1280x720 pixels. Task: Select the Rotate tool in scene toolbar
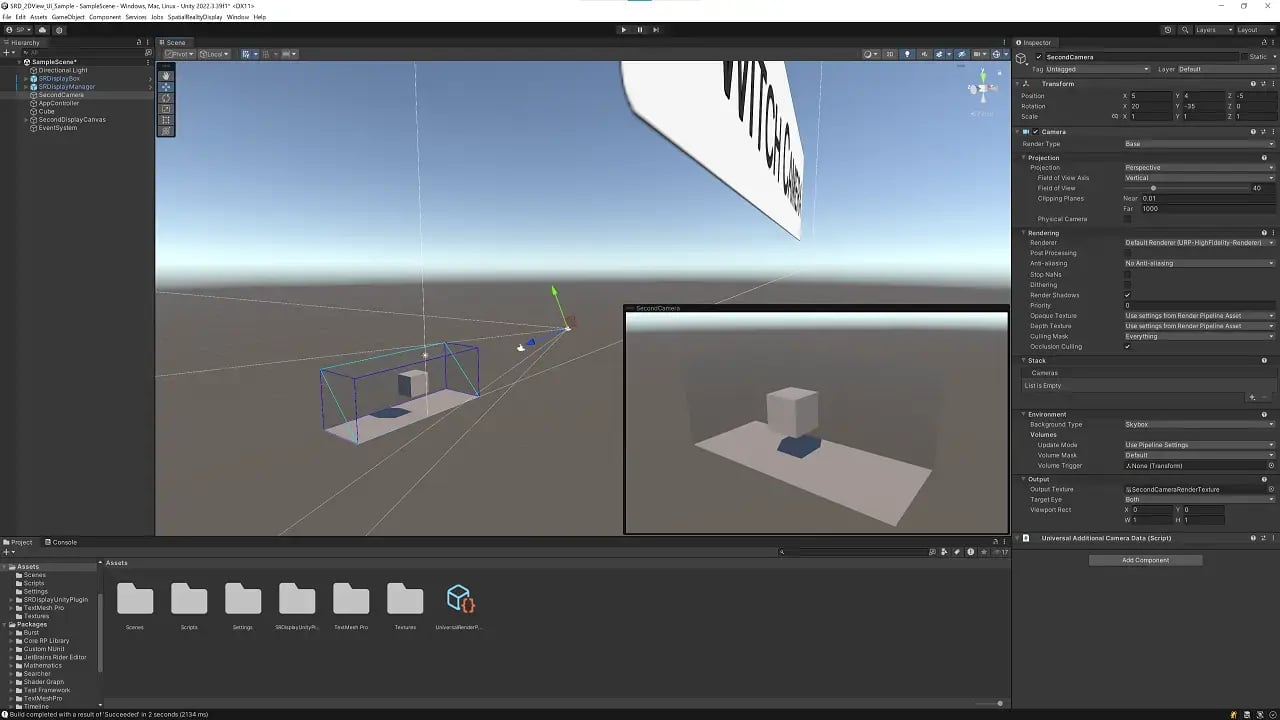click(x=166, y=98)
